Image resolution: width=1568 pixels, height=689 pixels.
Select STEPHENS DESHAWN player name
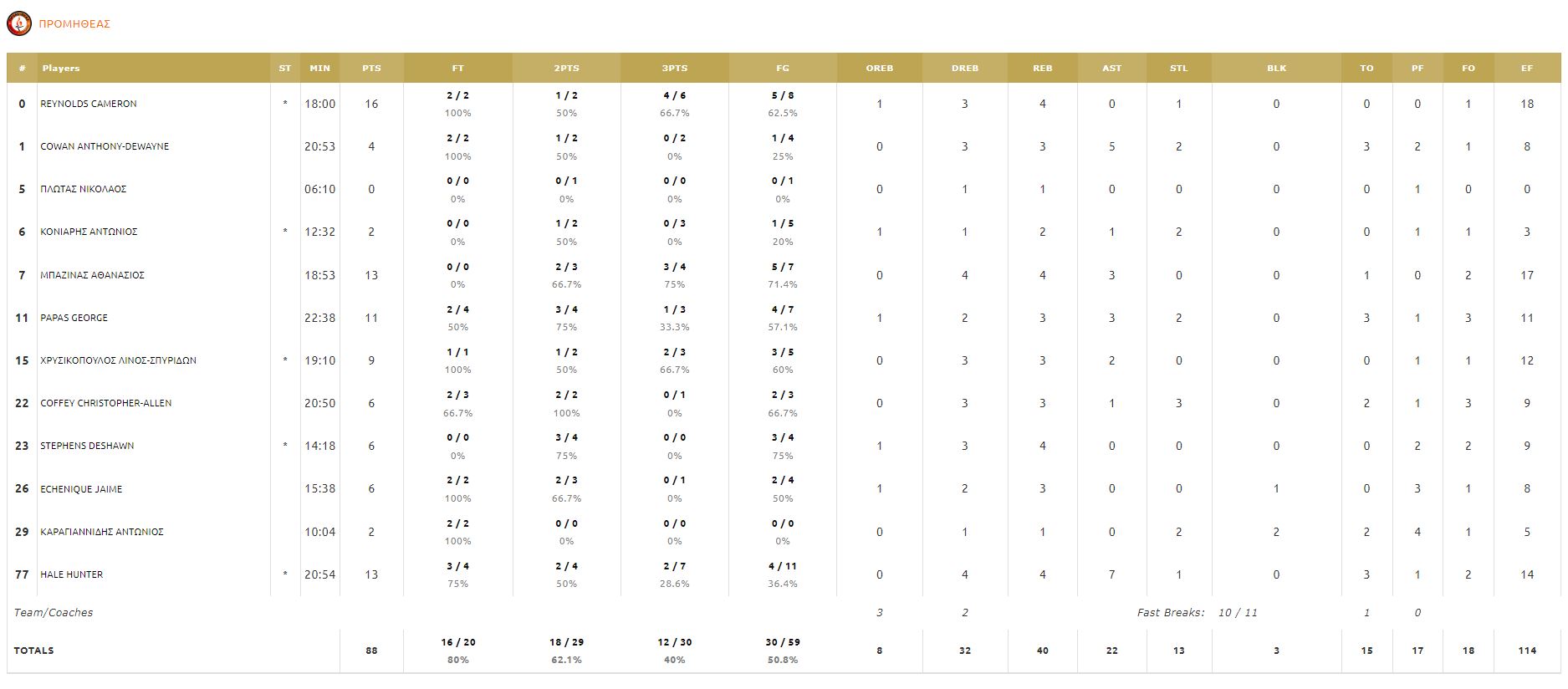pyautogui.click(x=87, y=446)
